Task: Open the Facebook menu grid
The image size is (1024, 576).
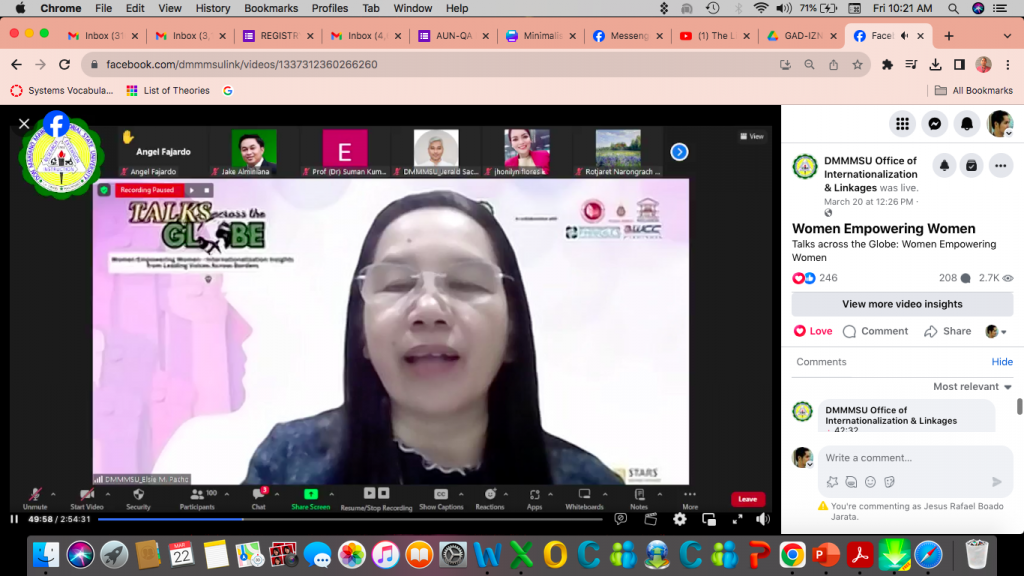Action: (x=903, y=123)
